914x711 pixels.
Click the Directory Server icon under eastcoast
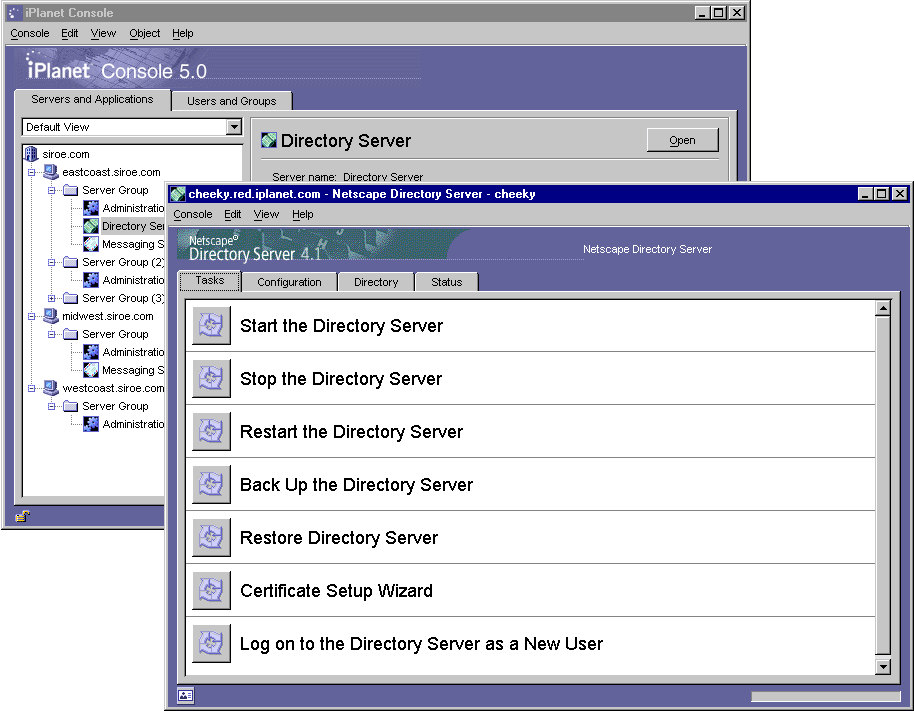(91, 226)
